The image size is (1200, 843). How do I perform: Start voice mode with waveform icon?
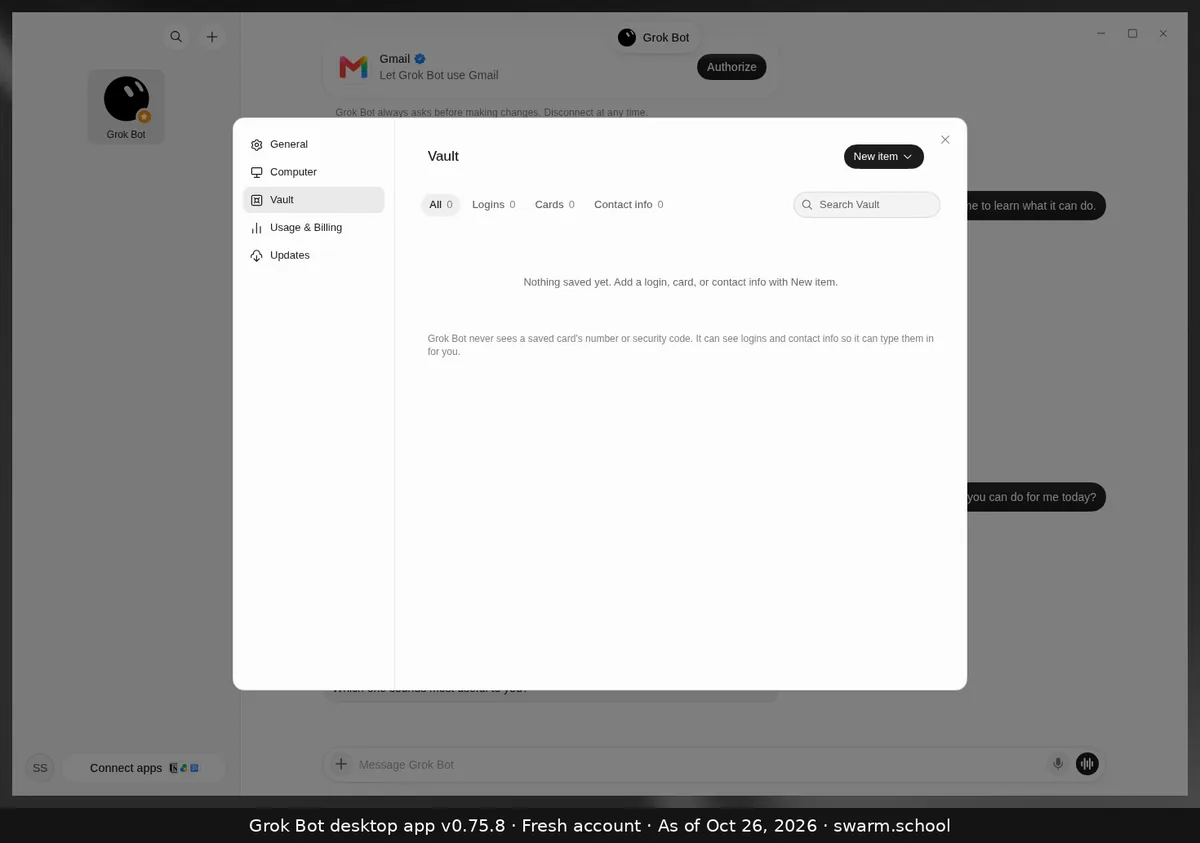pos(1087,764)
